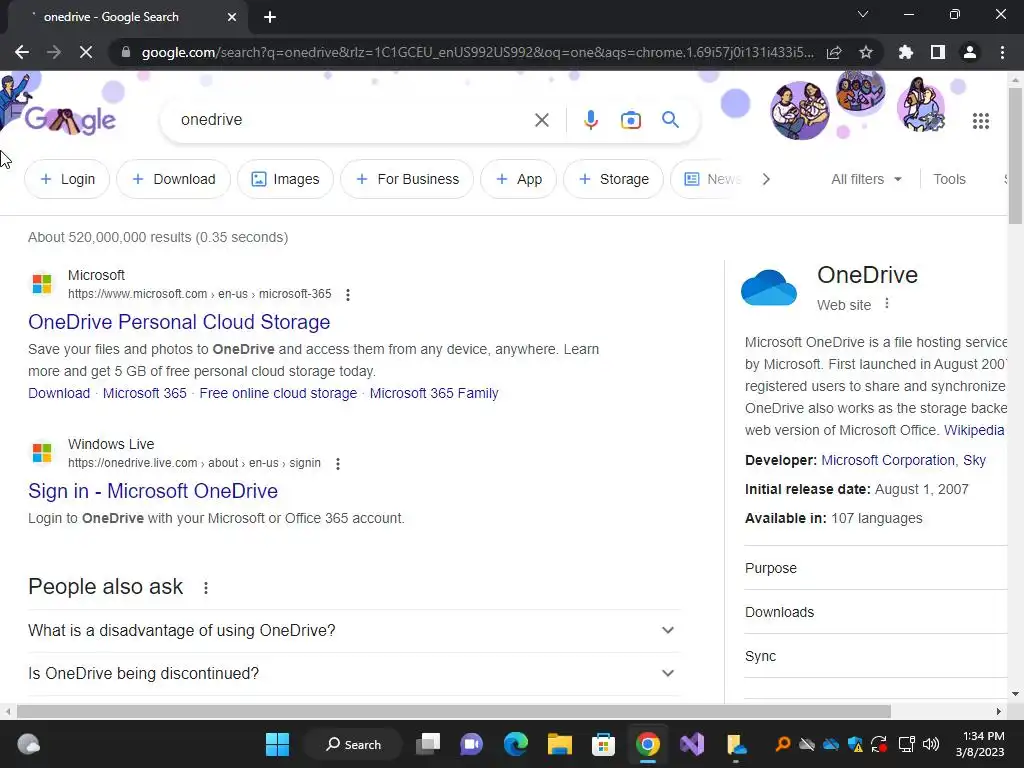Open People also ask options menu
This screenshot has width=1024, height=768.
206,588
